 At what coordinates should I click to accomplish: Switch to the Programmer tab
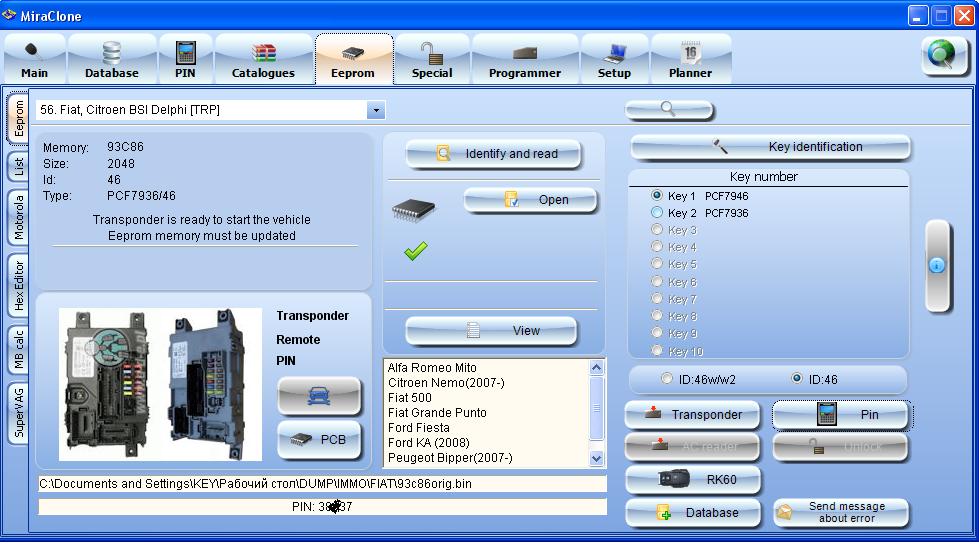[524, 59]
